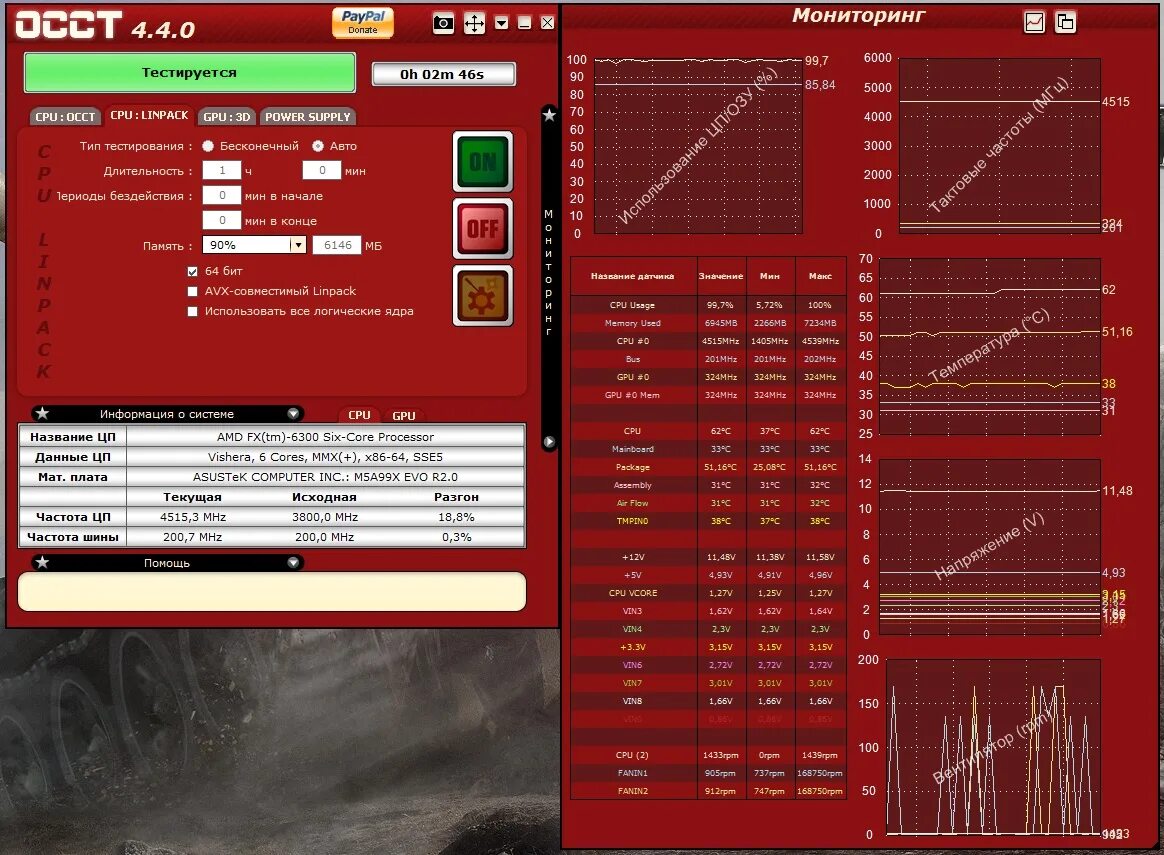1164x855 pixels.
Task: Open settings with the gear wrench icon
Action: pyautogui.click(x=483, y=295)
